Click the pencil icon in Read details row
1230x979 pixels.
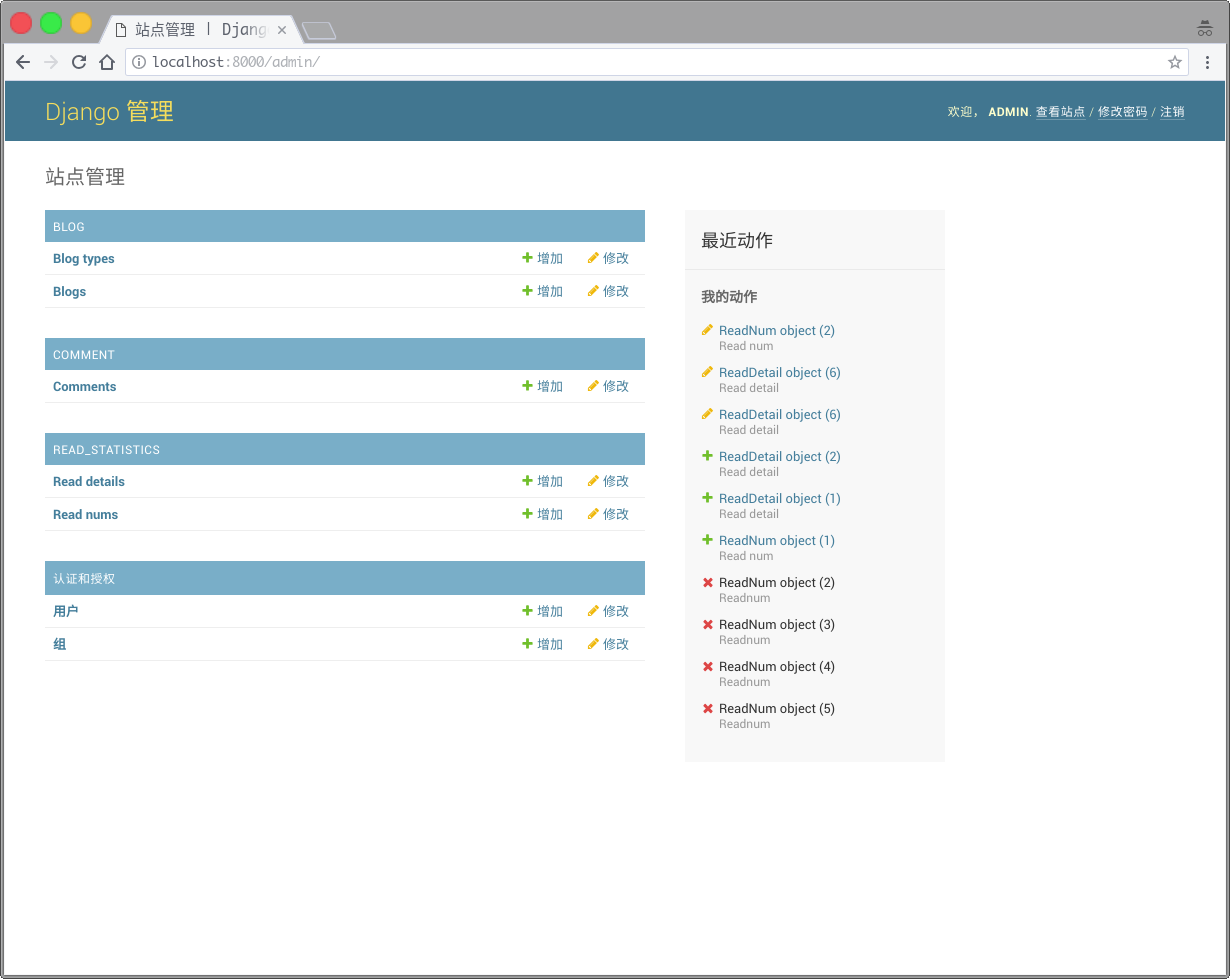point(593,481)
